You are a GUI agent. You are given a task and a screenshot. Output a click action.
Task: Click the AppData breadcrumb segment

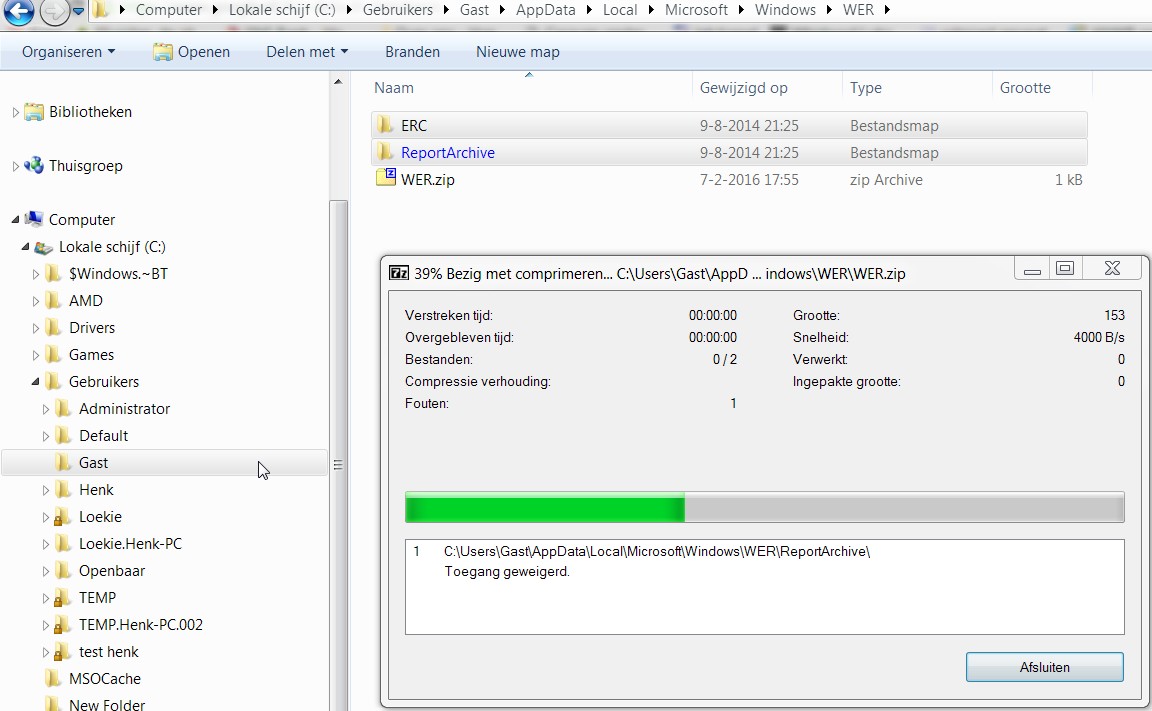[545, 10]
